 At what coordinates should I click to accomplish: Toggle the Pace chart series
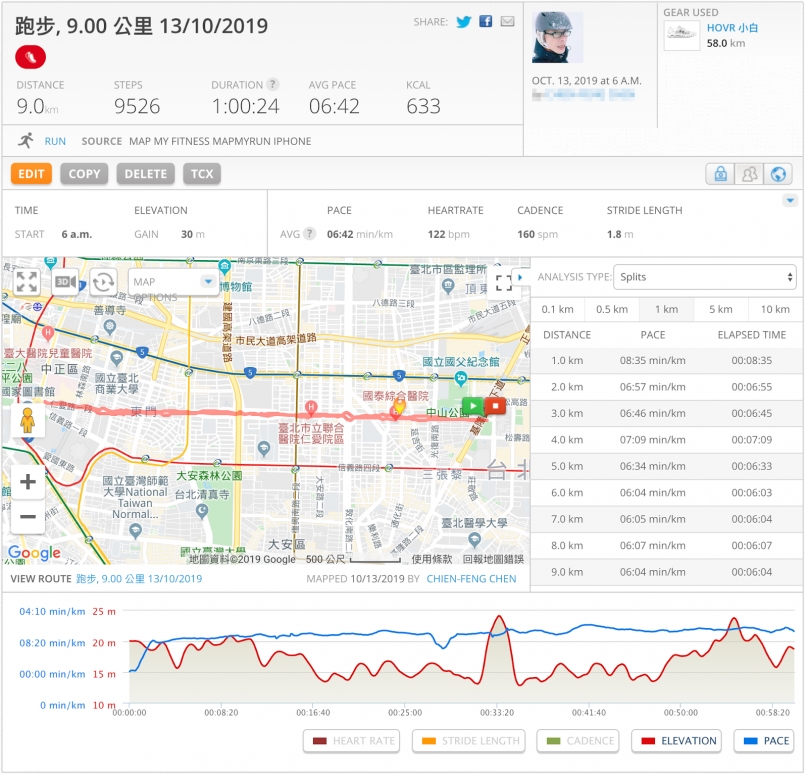click(764, 741)
